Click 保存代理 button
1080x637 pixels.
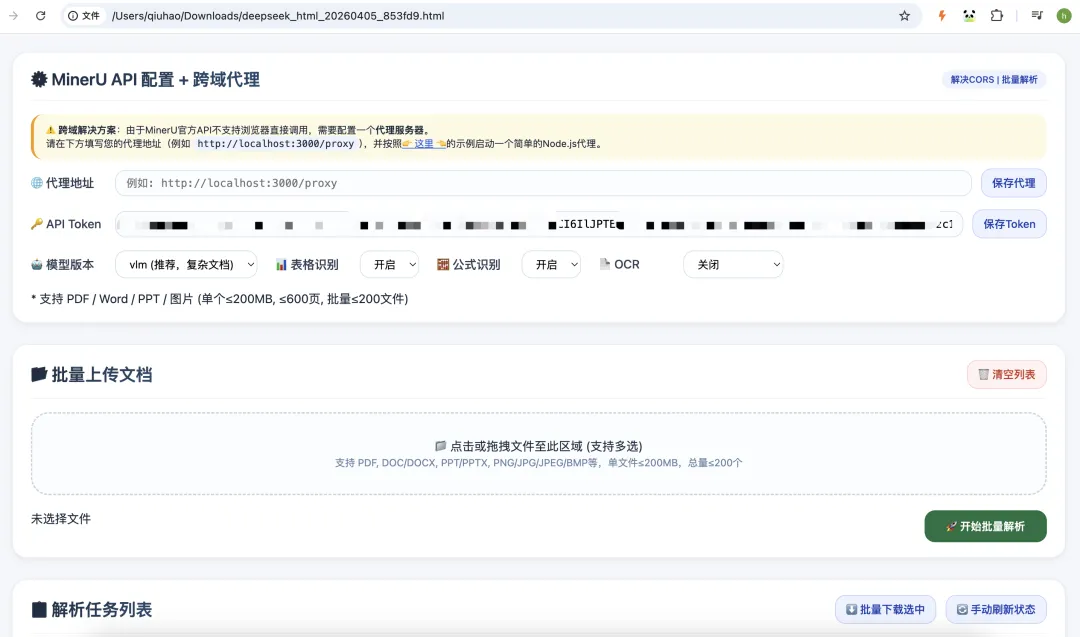tap(1013, 182)
